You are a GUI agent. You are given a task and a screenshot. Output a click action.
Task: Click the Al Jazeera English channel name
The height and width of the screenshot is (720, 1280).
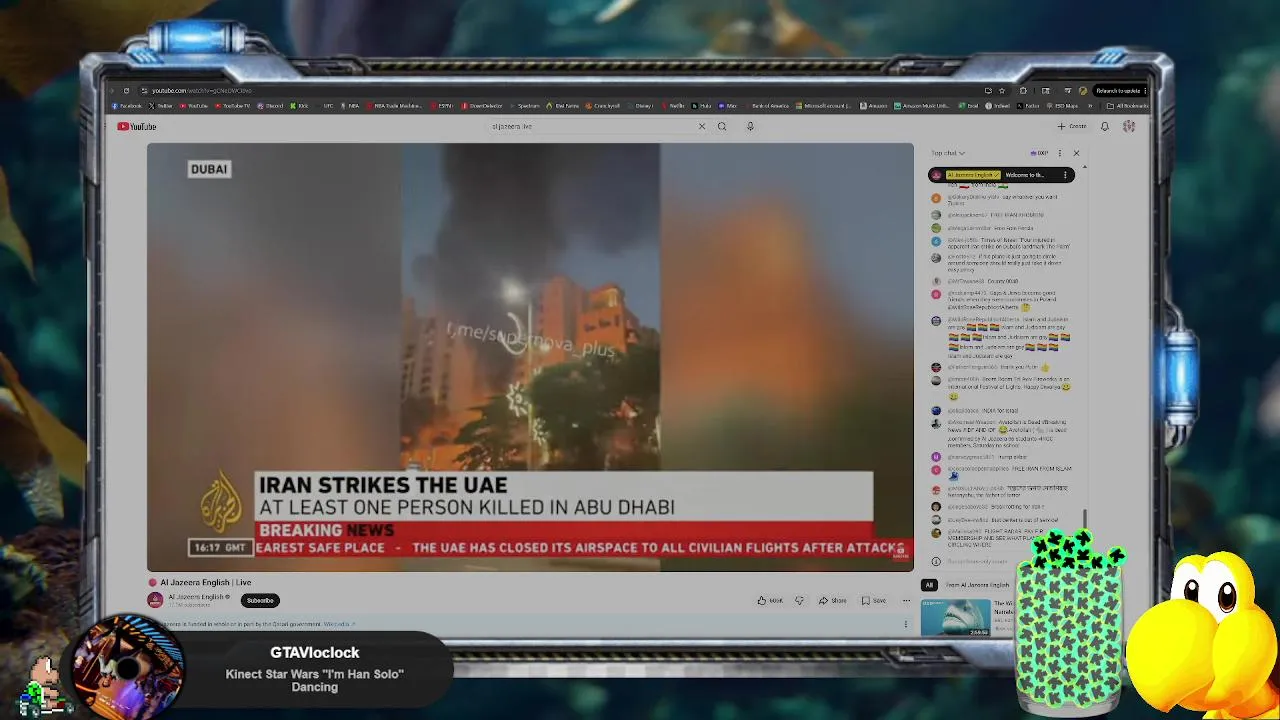pyautogui.click(x=196, y=597)
